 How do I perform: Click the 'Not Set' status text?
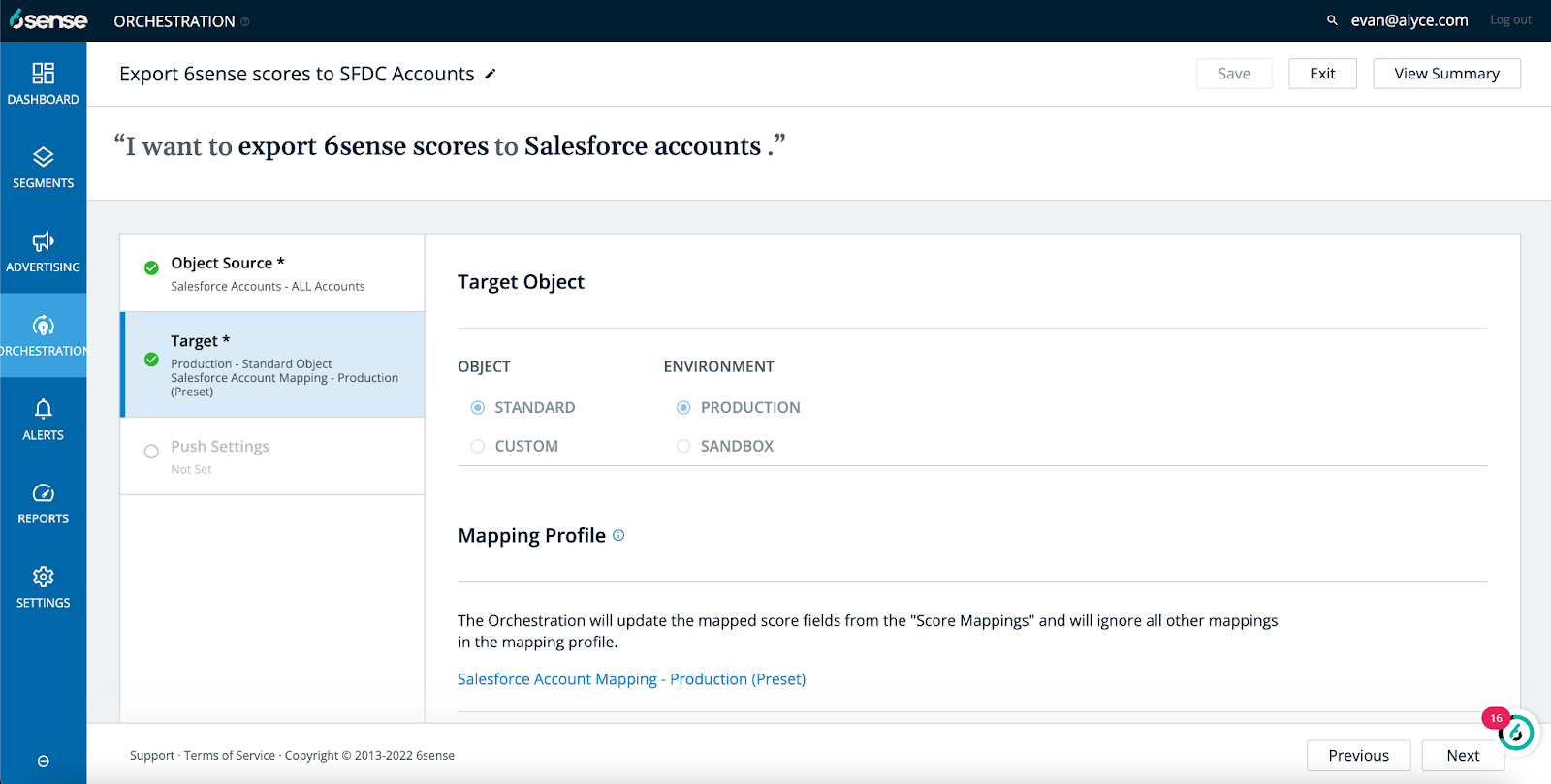point(191,470)
